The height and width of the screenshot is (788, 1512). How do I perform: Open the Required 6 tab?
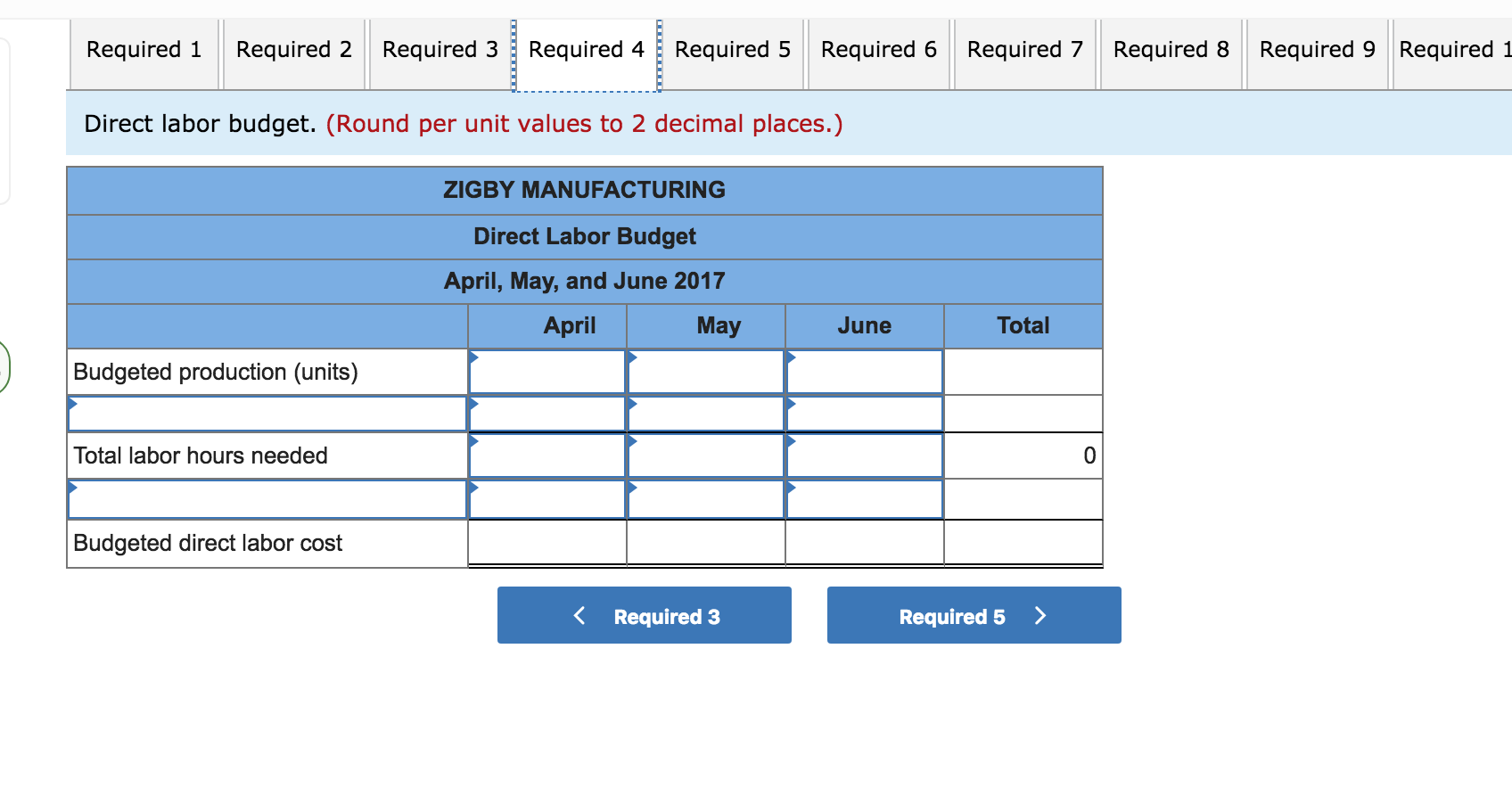click(x=877, y=50)
